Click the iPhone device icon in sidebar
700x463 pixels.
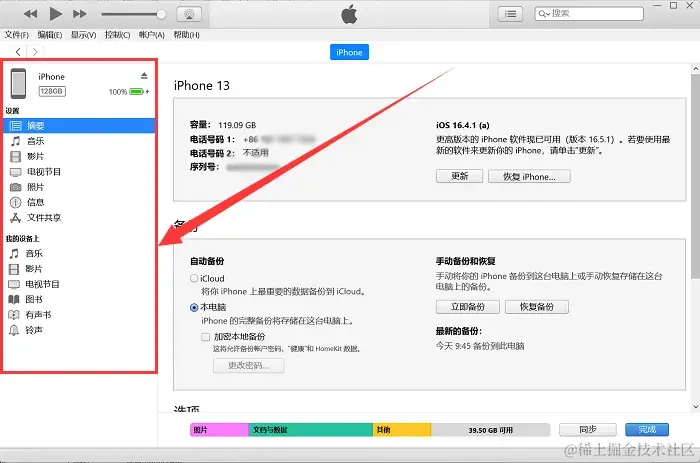tap(19, 83)
